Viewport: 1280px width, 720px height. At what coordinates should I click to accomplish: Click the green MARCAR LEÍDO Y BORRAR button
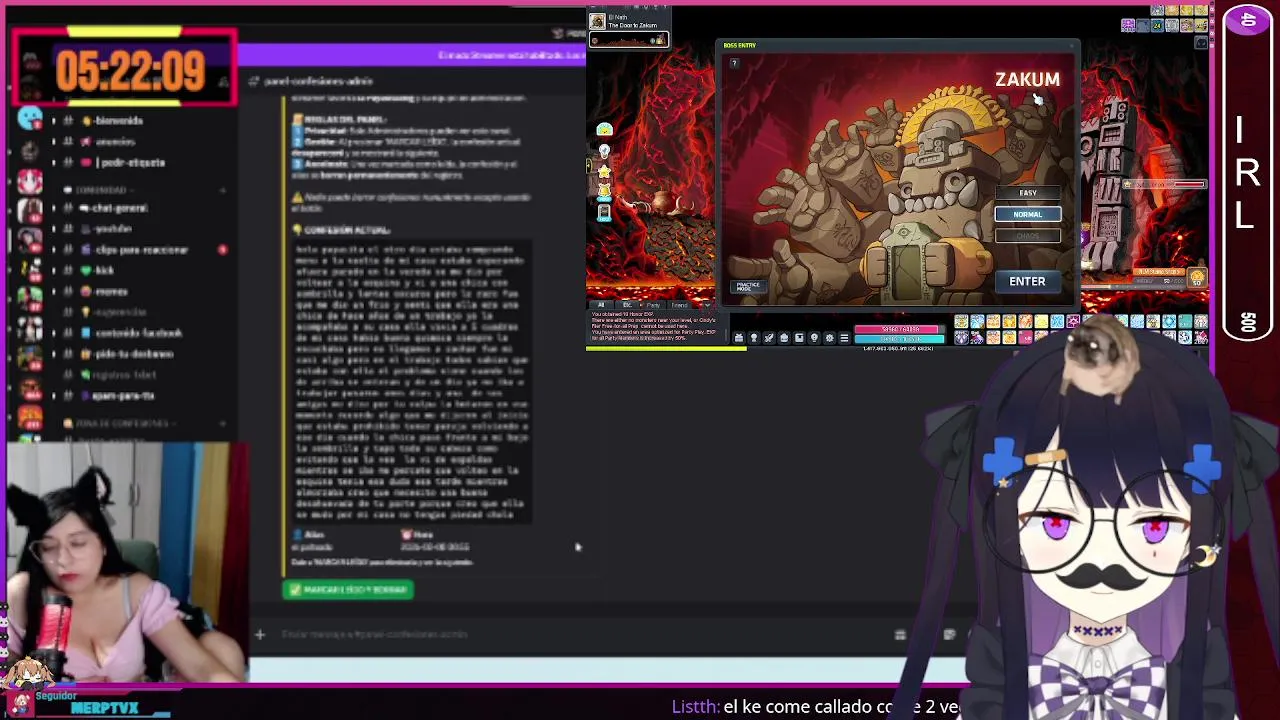coord(348,590)
